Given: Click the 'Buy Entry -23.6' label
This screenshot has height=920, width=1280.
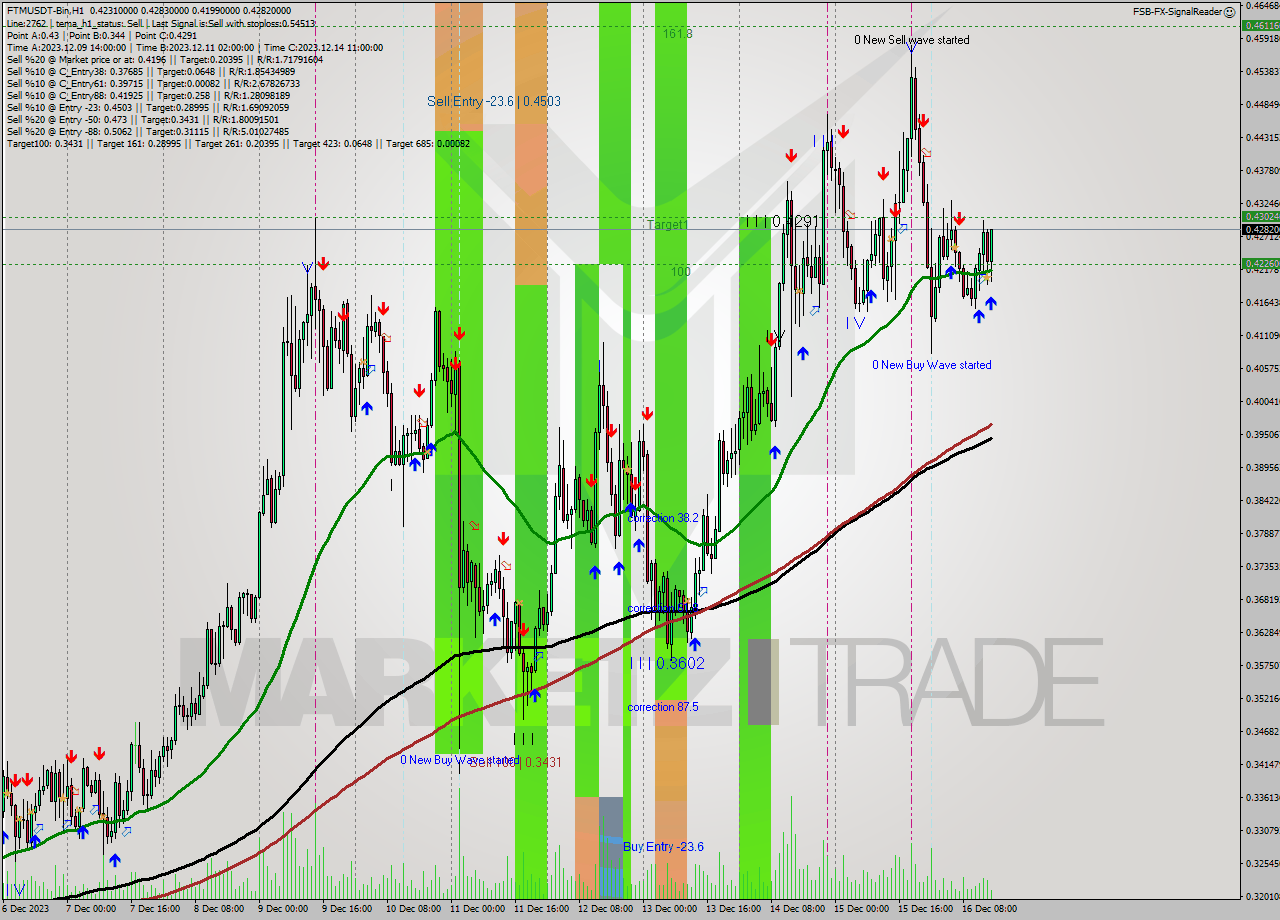Looking at the screenshot, I should tap(663, 847).
